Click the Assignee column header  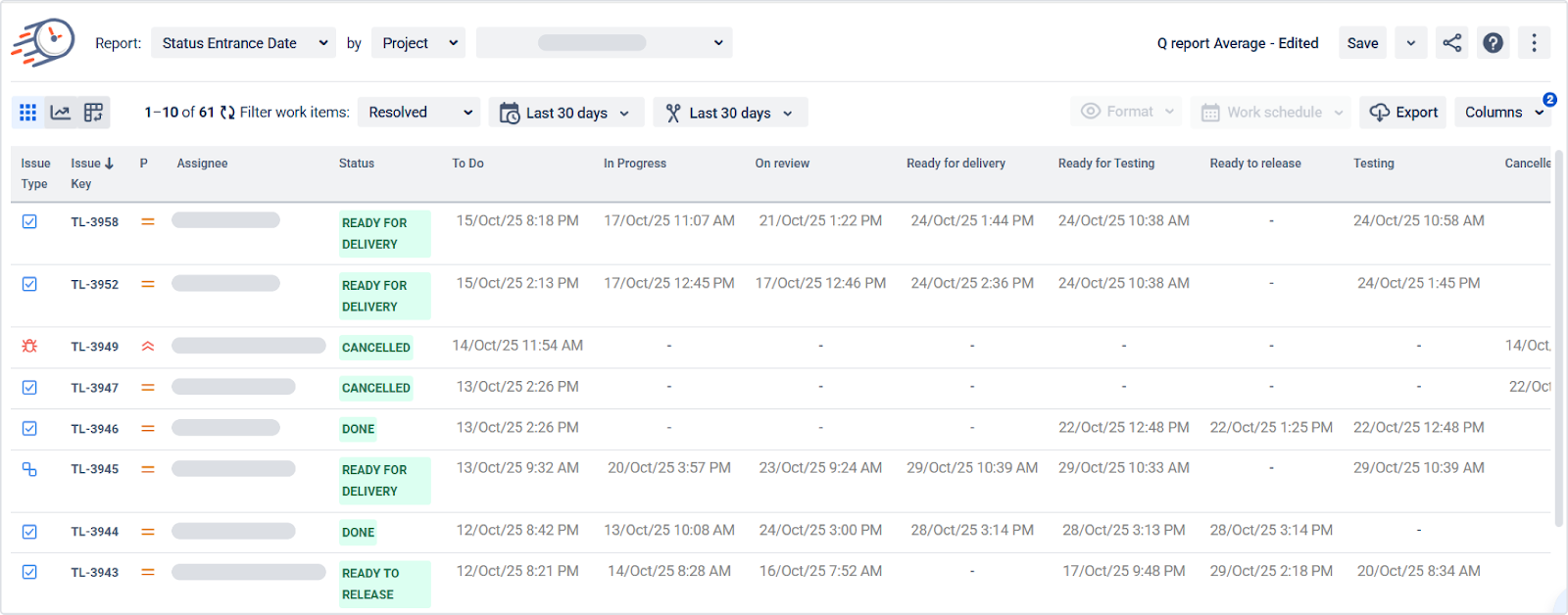pos(202,164)
